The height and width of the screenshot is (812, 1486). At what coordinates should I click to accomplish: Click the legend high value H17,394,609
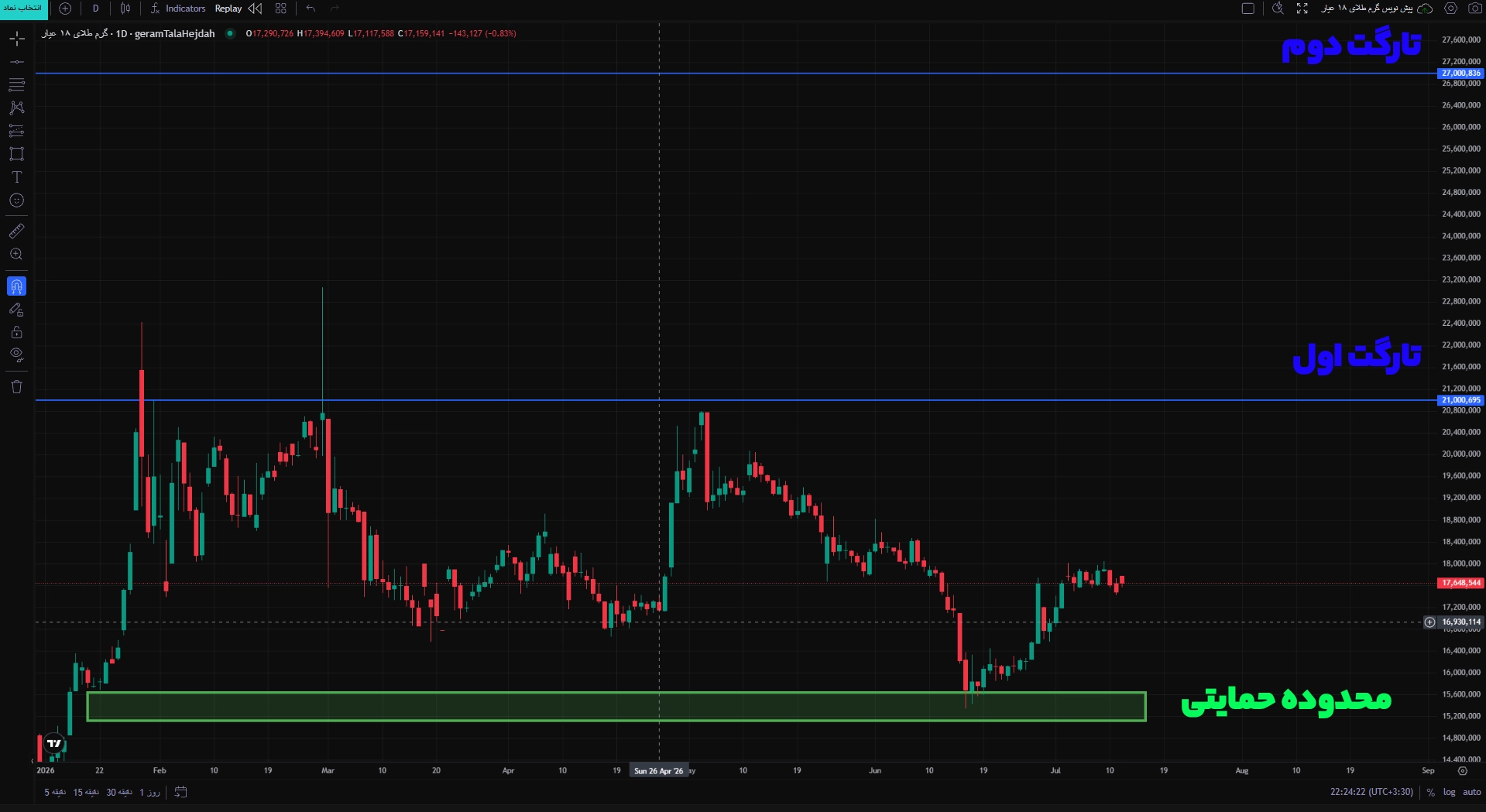tap(321, 33)
